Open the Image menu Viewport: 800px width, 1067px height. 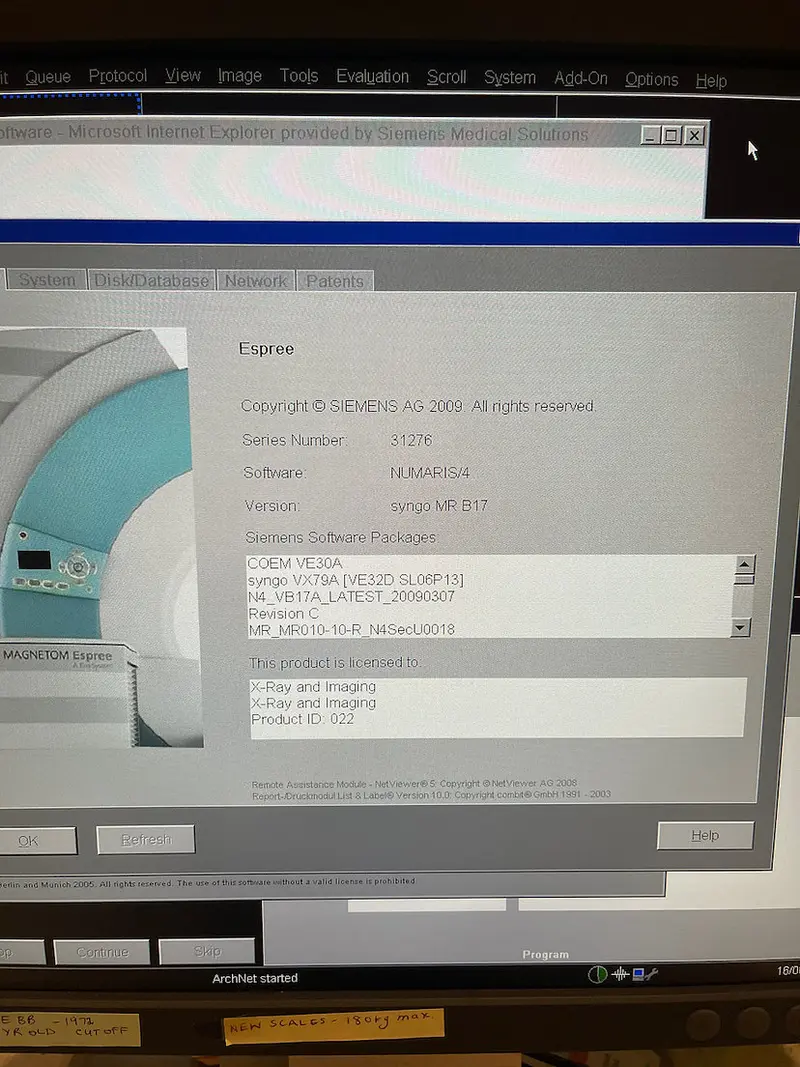[x=239, y=76]
